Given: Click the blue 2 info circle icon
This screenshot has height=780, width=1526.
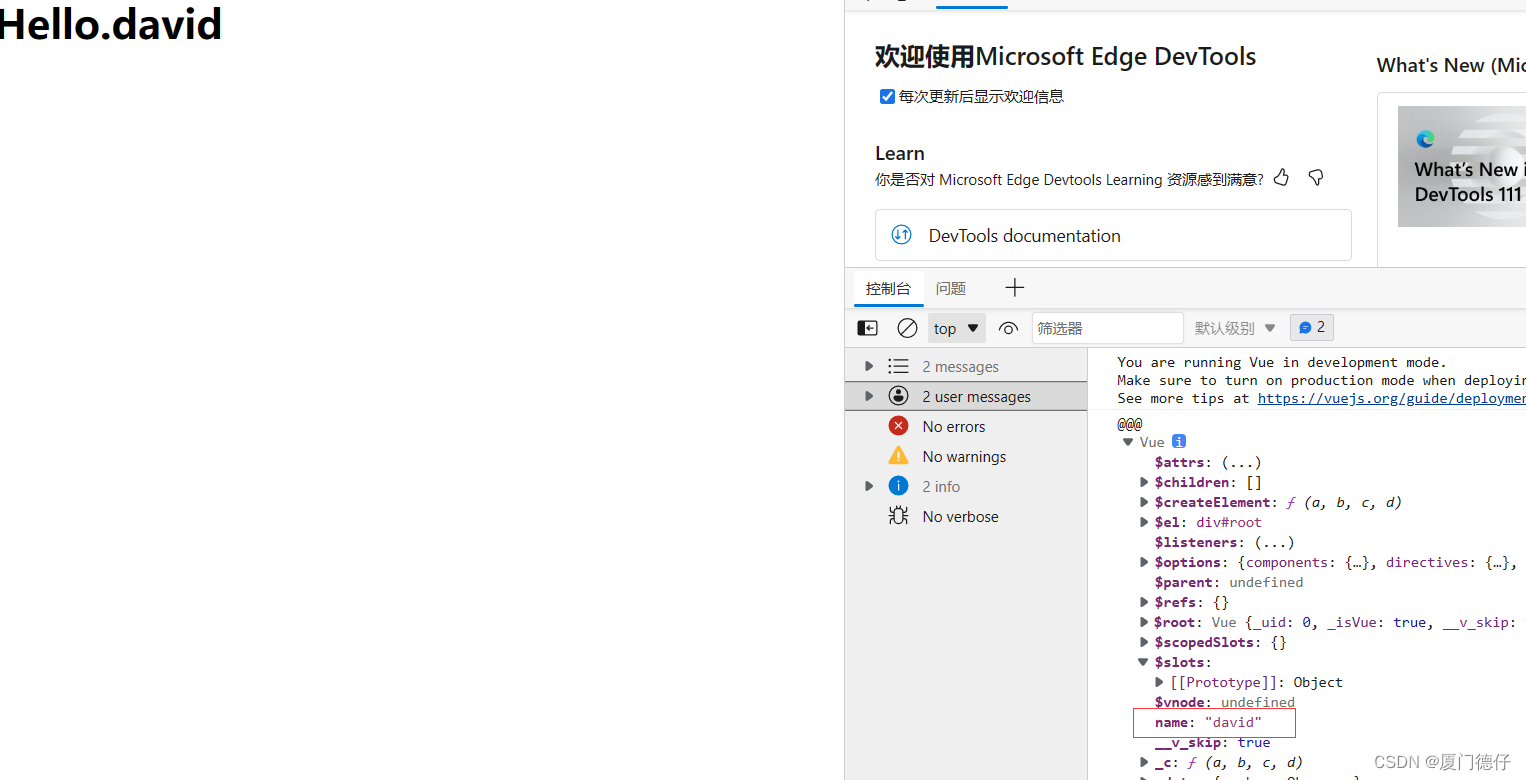Looking at the screenshot, I should coord(898,486).
